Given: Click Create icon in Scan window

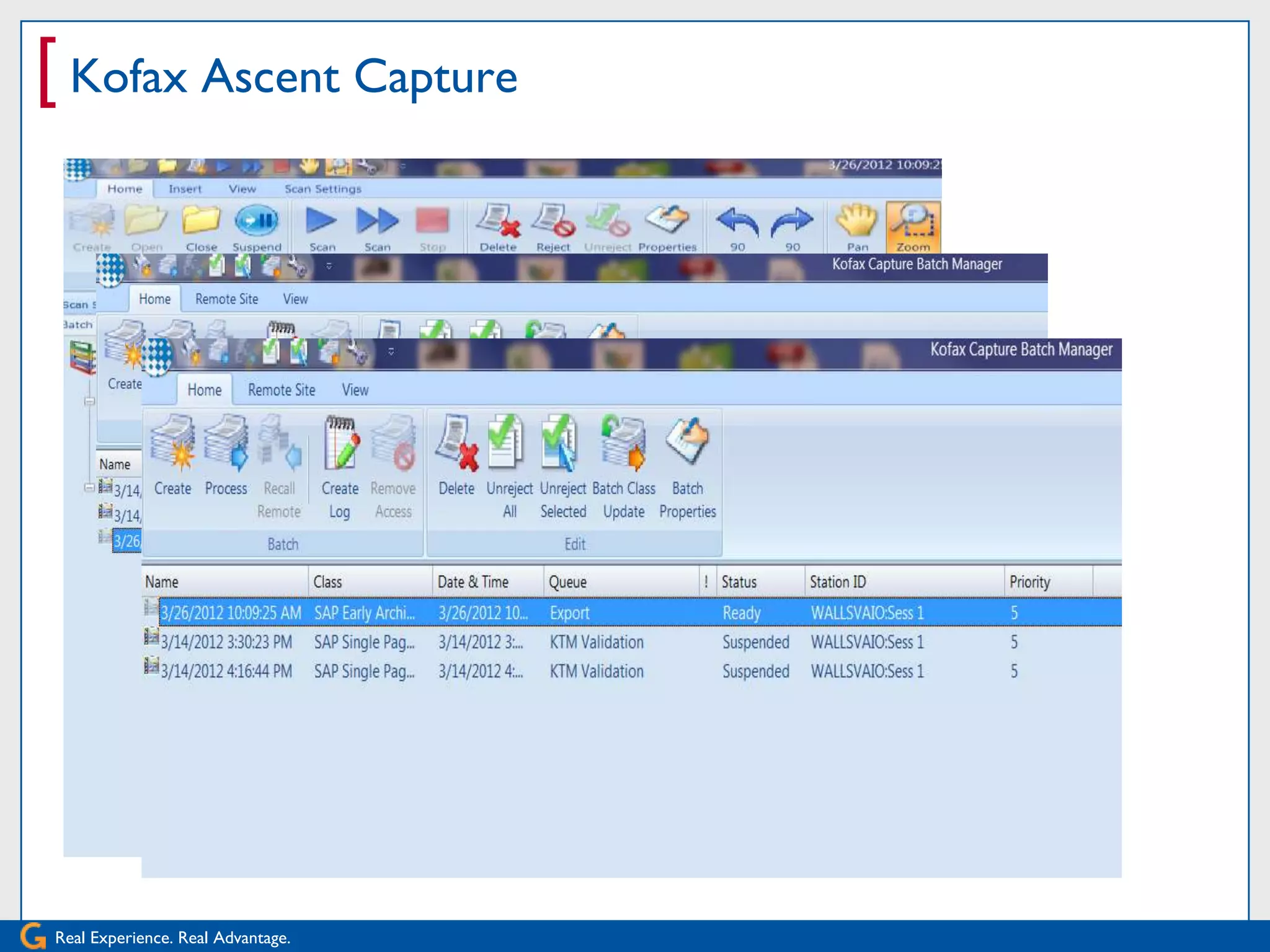Looking at the screenshot, I should [x=92, y=227].
